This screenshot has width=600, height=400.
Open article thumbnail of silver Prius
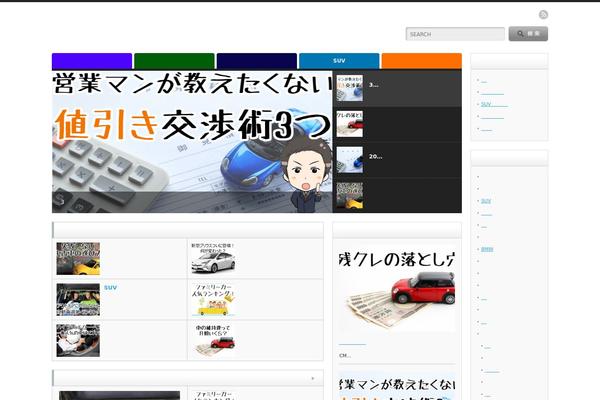(x=213, y=258)
